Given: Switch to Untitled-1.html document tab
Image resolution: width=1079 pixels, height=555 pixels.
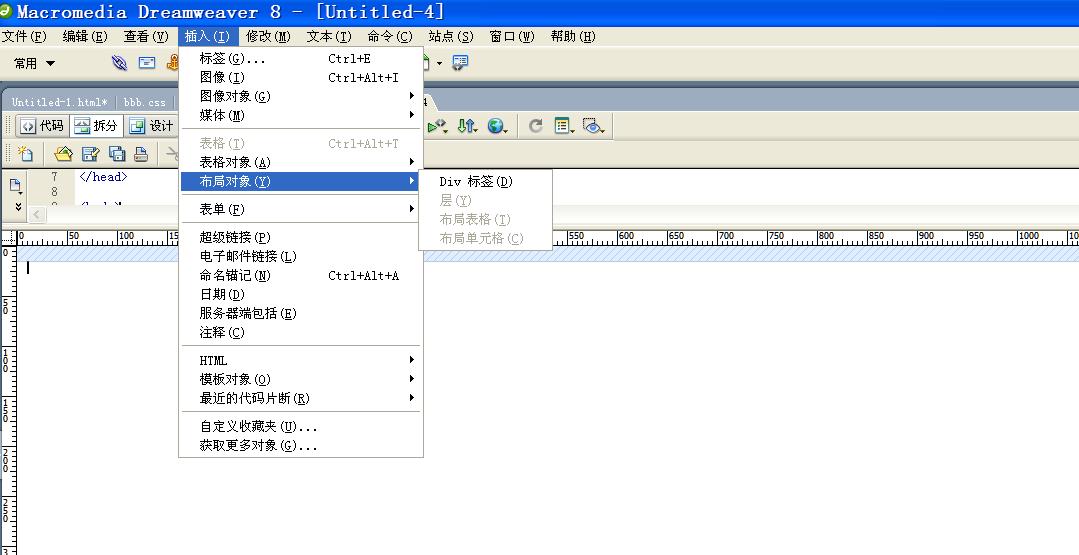Looking at the screenshot, I should (x=60, y=102).
